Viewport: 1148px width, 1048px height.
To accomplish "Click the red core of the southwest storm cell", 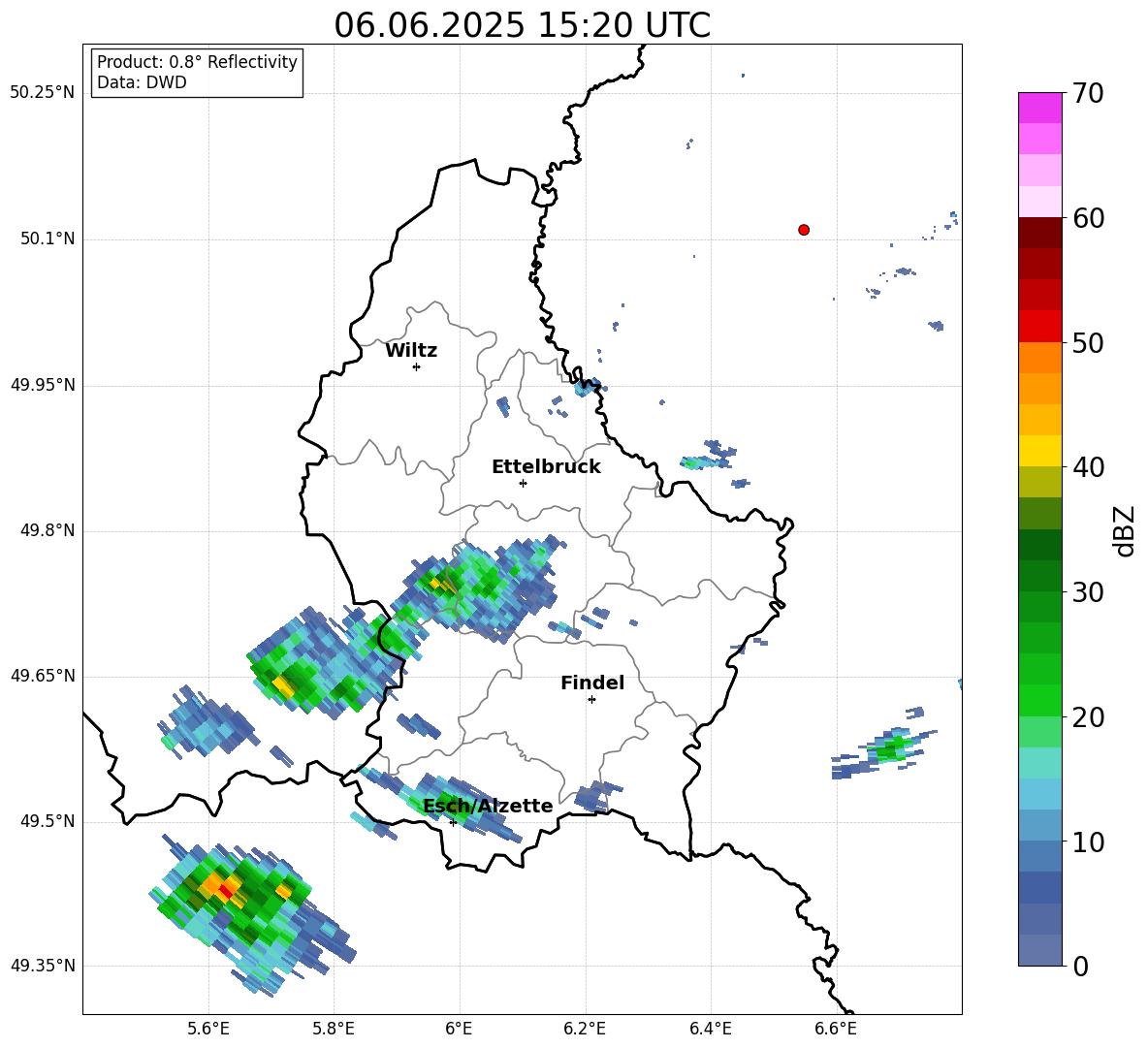I will tap(226, 891).
